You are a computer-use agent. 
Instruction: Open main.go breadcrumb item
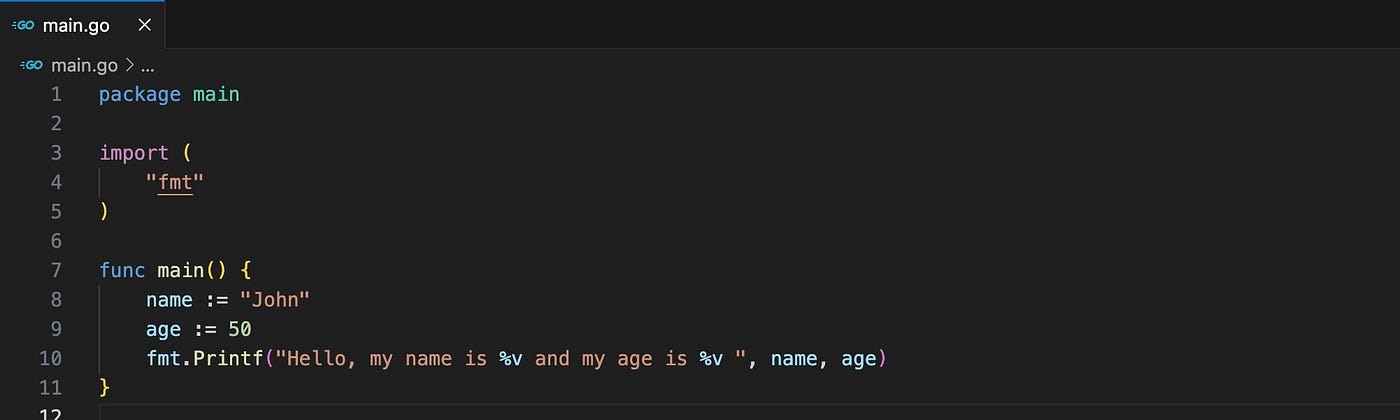click(84, 66)
